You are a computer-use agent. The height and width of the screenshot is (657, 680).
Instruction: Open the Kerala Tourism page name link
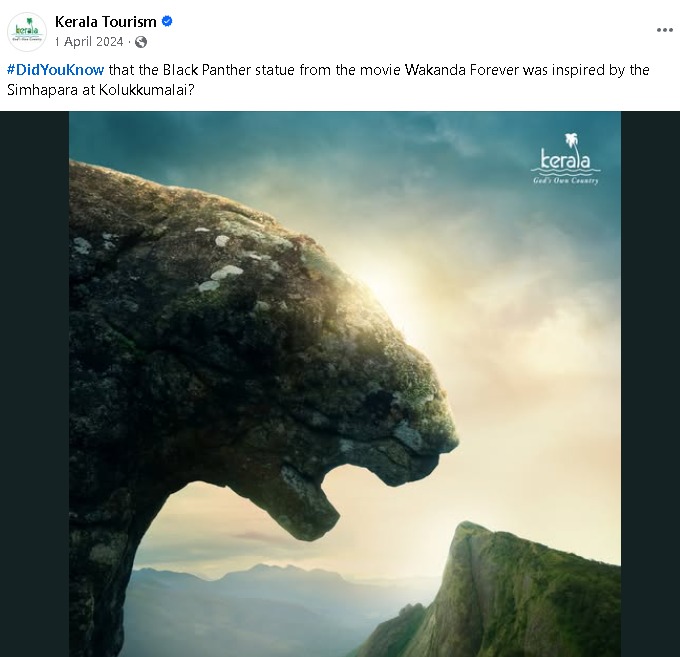105,21
